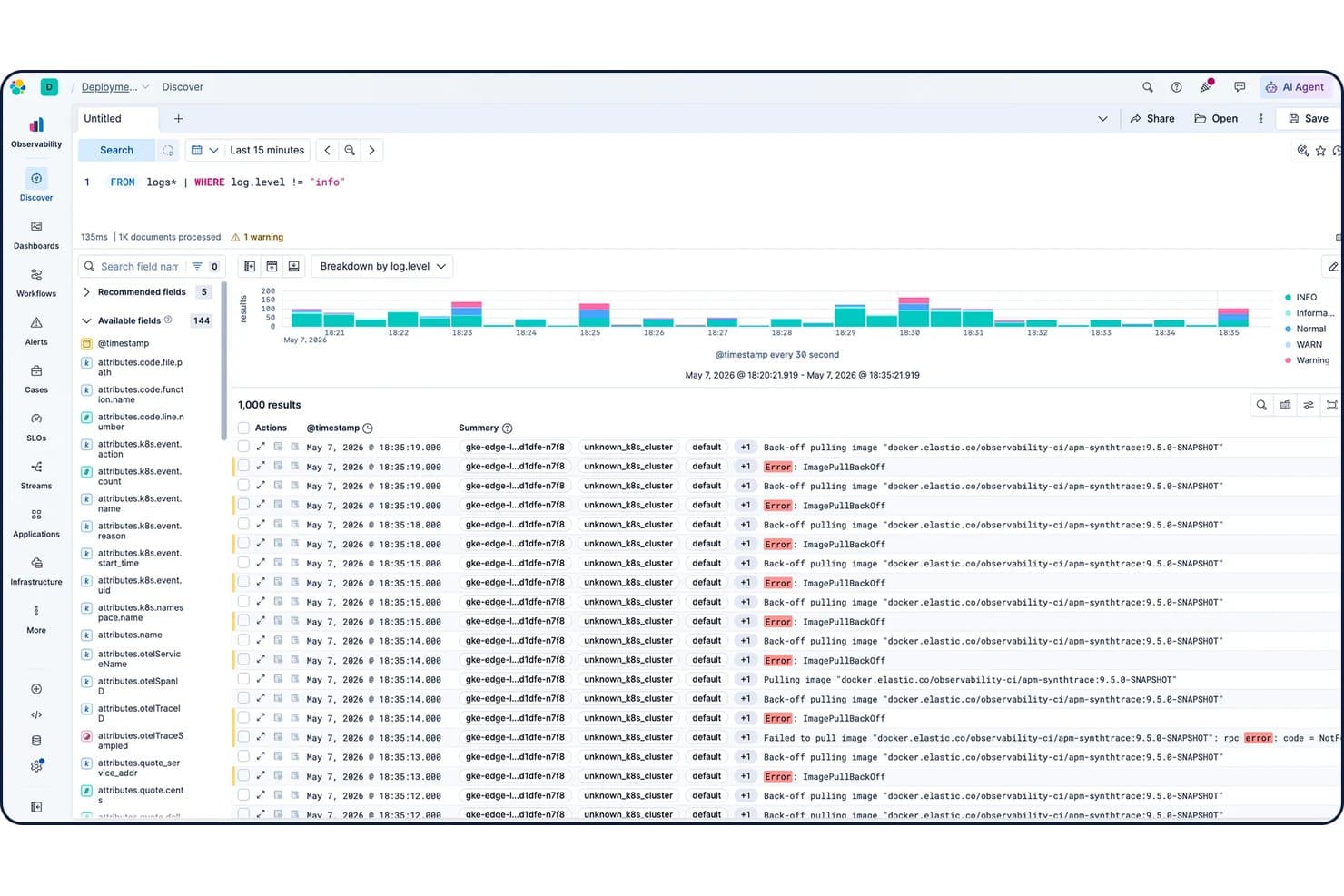The image size is (1344, 896).
Task: Open Infrastructure in the sidebar
Action: (x=36, y=572)
